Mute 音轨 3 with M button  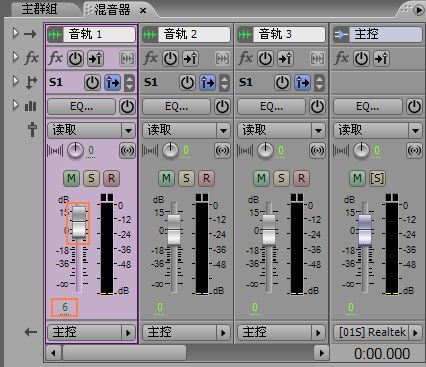coord(261,178)
